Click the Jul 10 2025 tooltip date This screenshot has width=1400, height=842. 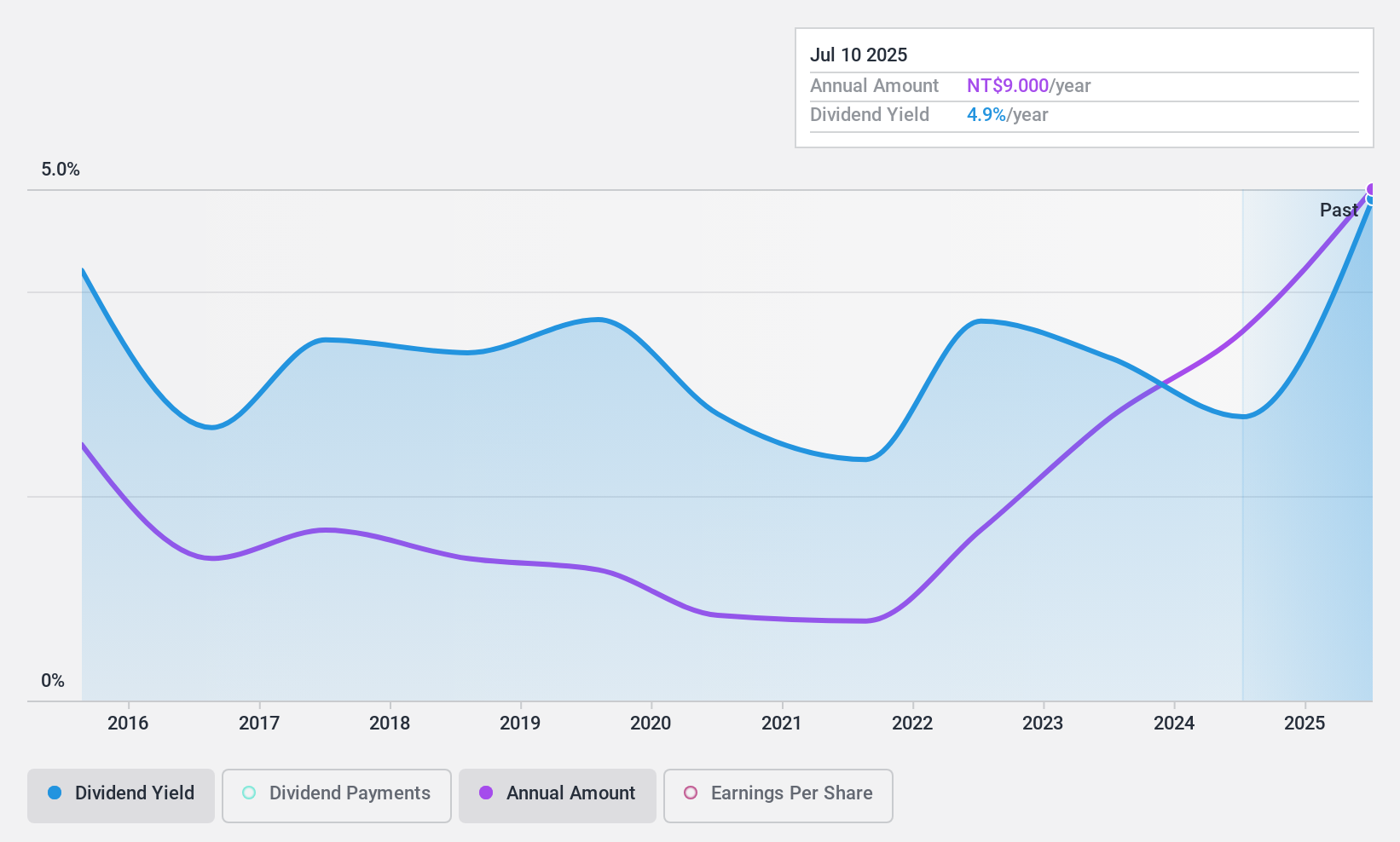(859, 55)
